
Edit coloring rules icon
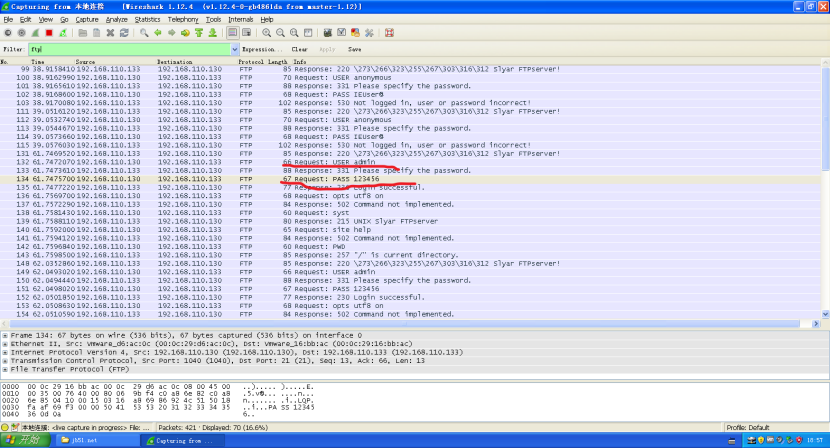[x=355, y=33]
